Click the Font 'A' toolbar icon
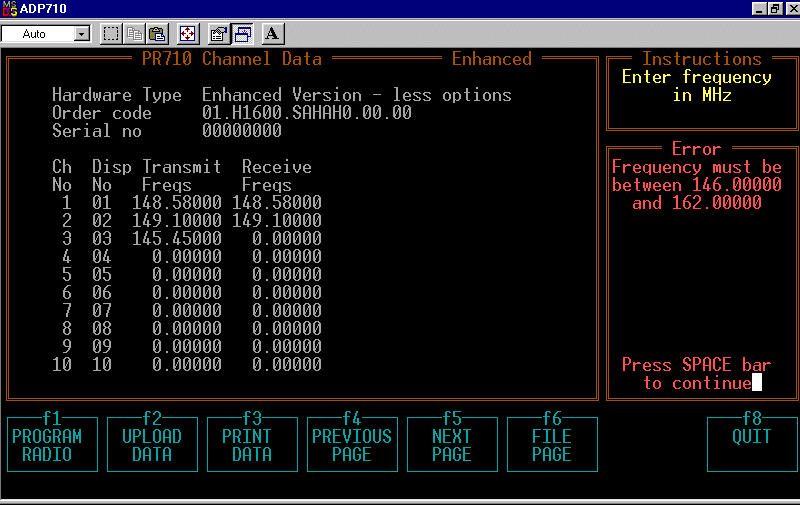 point(272,34)
